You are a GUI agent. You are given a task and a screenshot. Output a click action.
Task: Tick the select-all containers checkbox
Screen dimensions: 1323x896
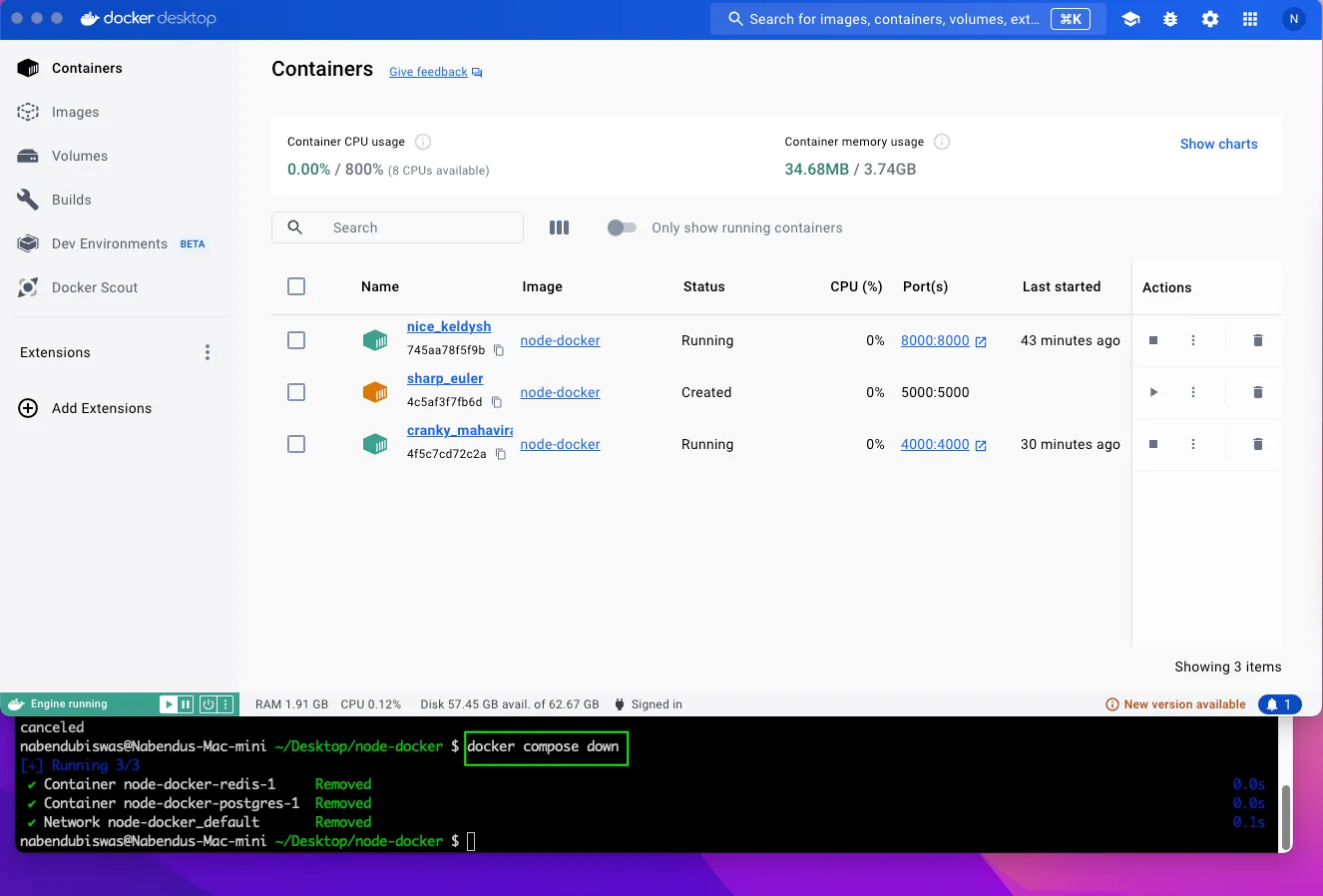pyautogui.click(x=296, y=286)
